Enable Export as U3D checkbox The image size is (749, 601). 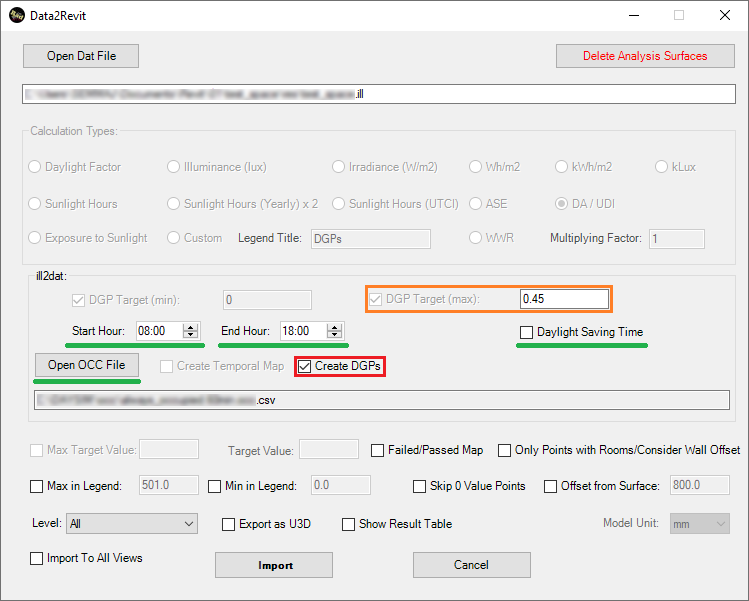[x=228, y=524]
